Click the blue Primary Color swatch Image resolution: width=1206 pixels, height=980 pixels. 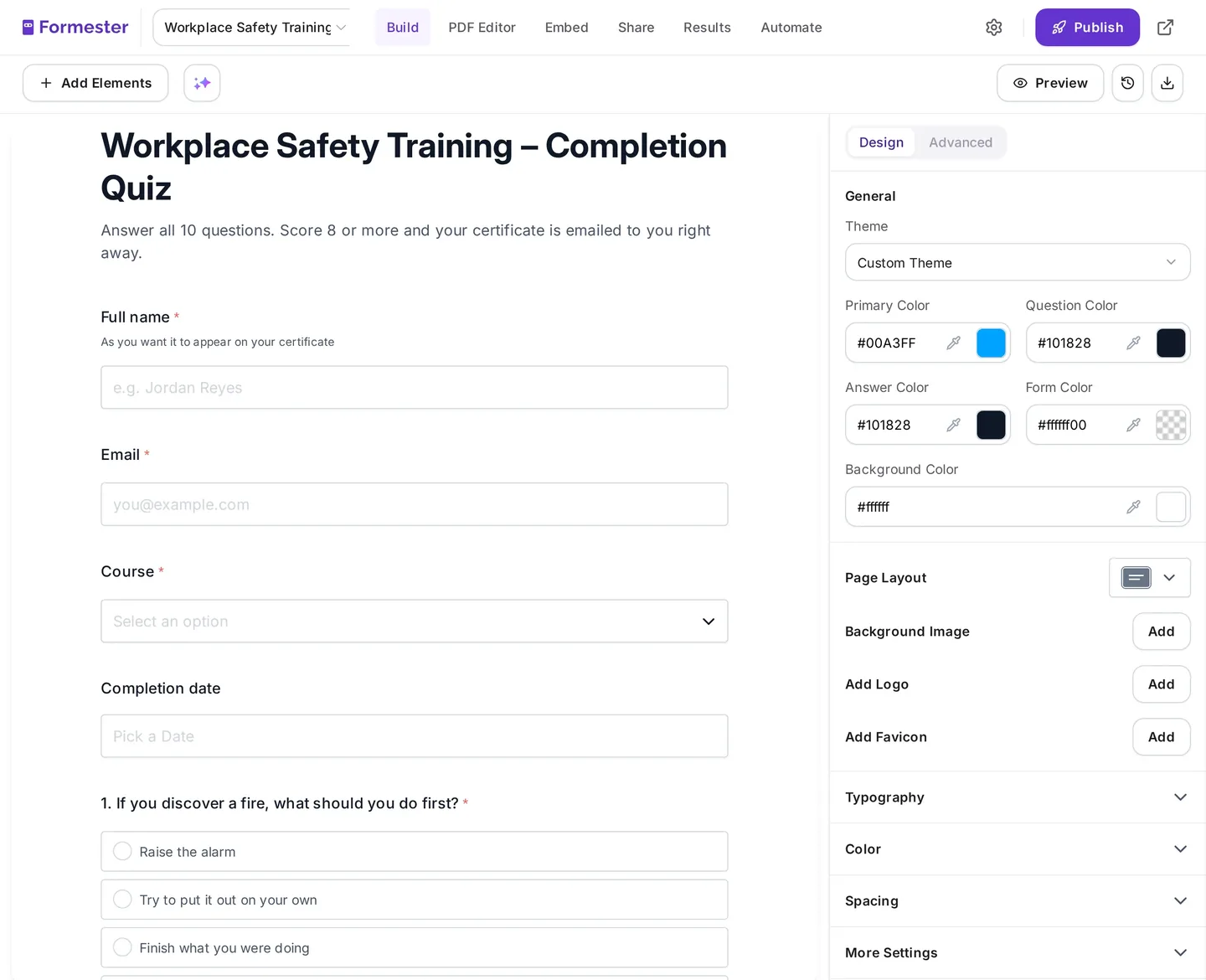tap(991, 343)
